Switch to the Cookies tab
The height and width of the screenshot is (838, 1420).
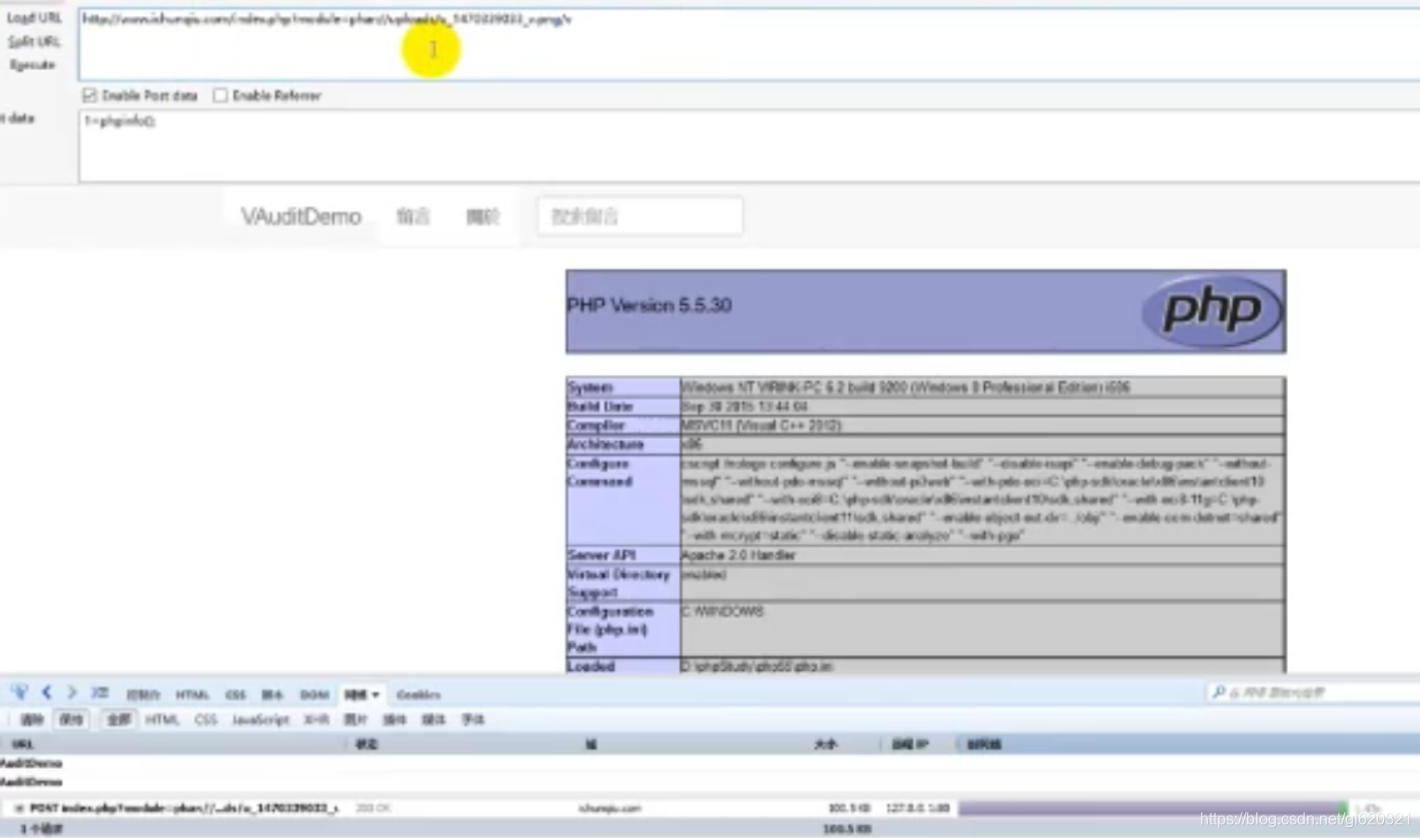click(x=418, y=695)
